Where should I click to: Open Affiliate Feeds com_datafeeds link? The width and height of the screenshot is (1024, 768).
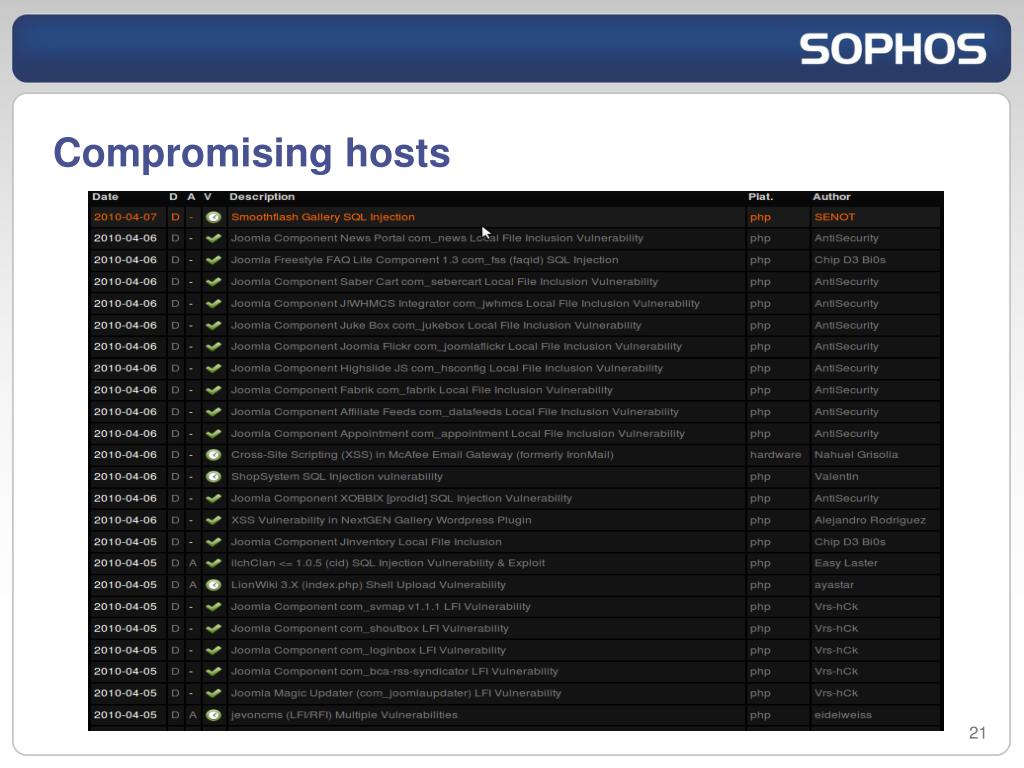tap(455, 412)
